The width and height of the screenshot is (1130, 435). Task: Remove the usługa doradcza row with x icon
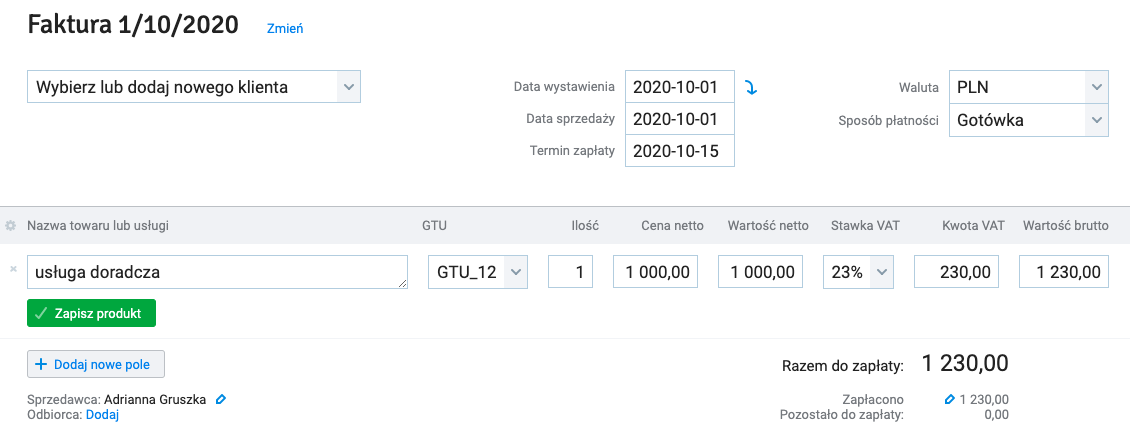pyautogui.click(x=13, y=269)
